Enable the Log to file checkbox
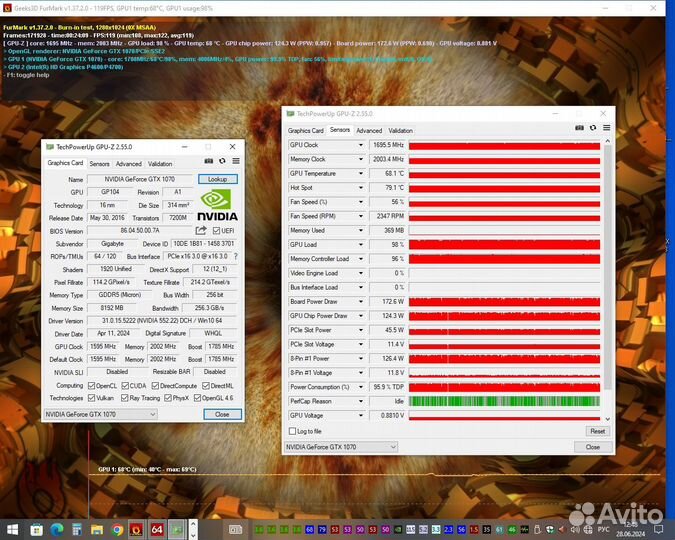 click(292, 431)
